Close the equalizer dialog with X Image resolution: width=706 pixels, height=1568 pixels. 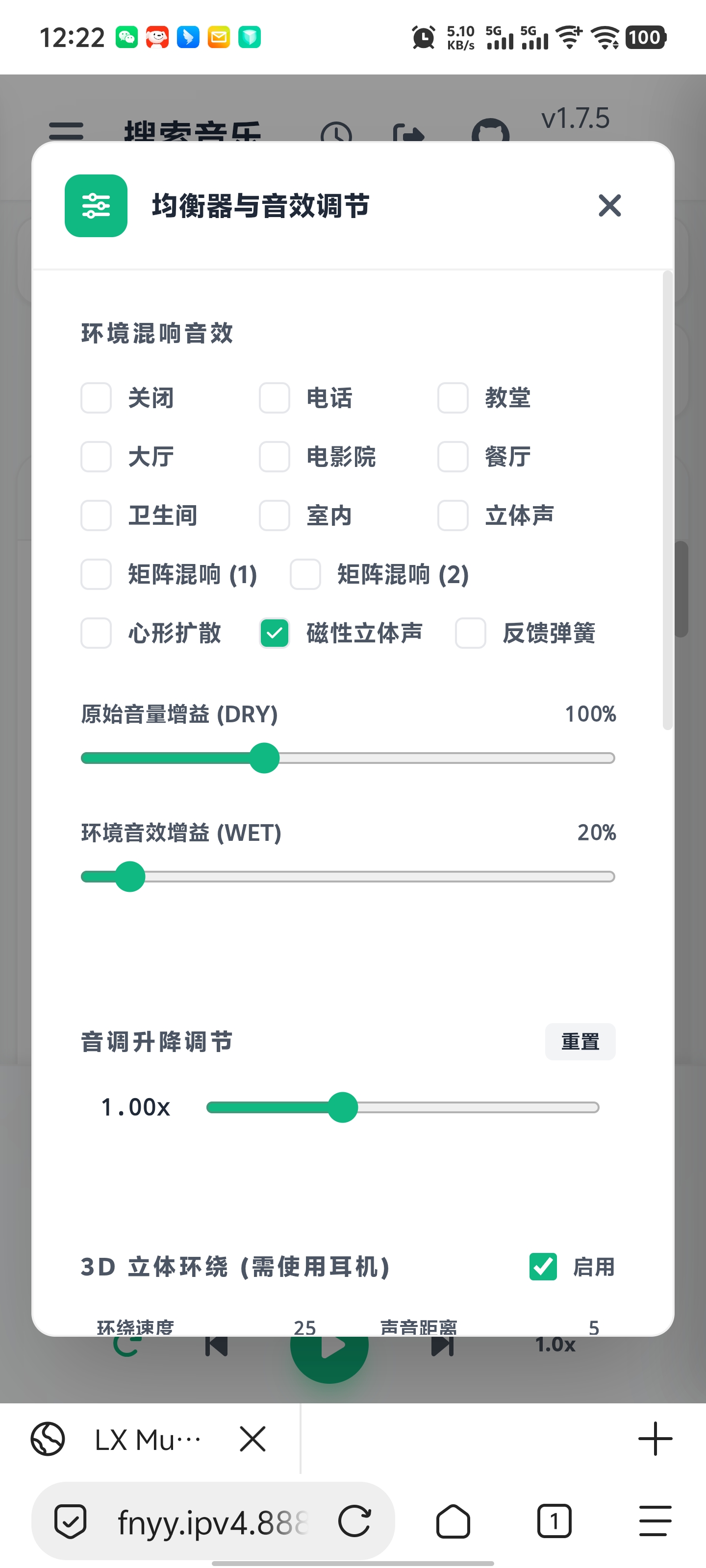pyautogui.click(x=609, y=206)
